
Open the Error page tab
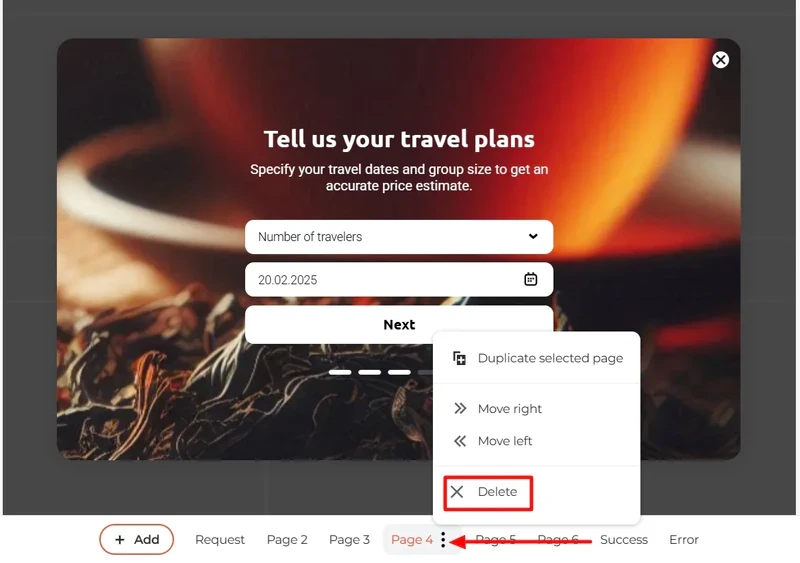(x=684, y=540)
